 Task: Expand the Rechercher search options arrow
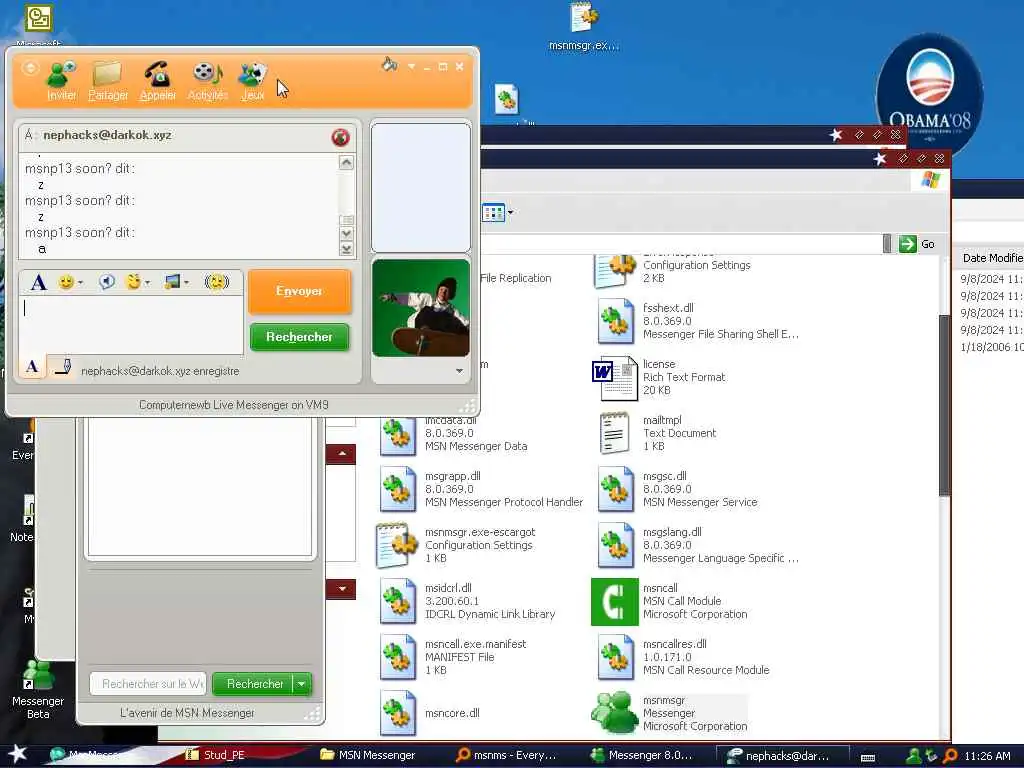pyautogui.click(x=302, y=684)
